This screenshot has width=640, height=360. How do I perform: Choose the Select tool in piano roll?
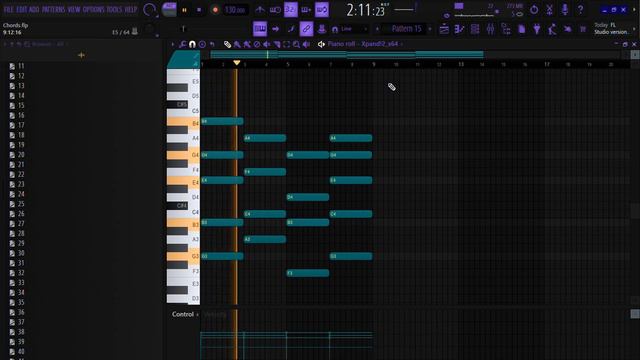[287, 44]
